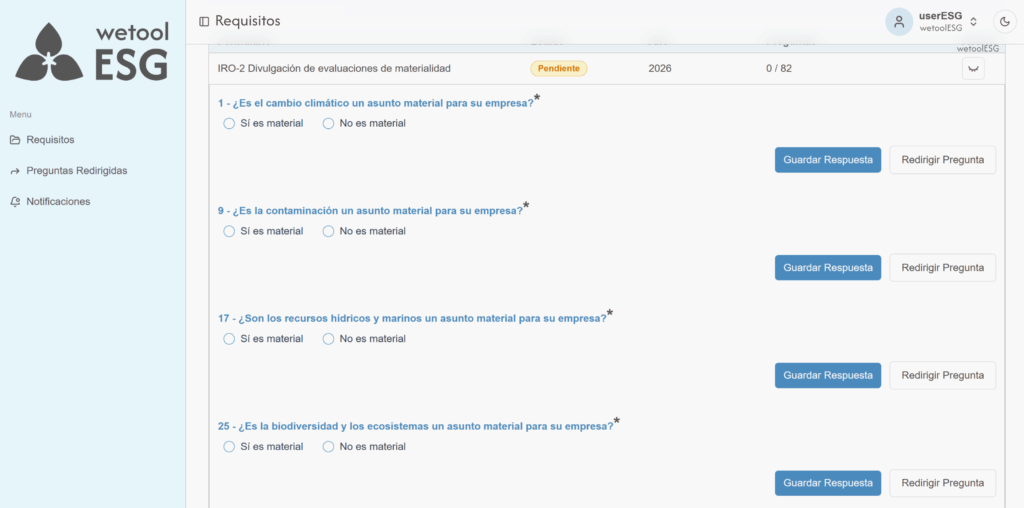Click the user avatar icon
Viewport: 1024px width, 508px height.
click(x=899, y=21)
